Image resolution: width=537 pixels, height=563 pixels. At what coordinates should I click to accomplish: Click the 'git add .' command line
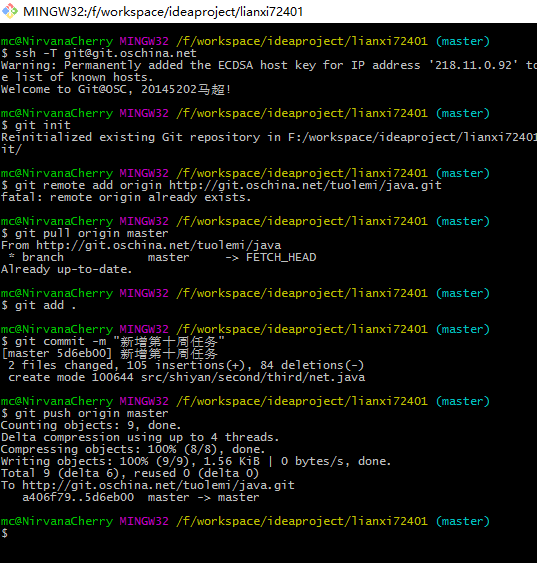pyautogui.click(x=38, y=306)
